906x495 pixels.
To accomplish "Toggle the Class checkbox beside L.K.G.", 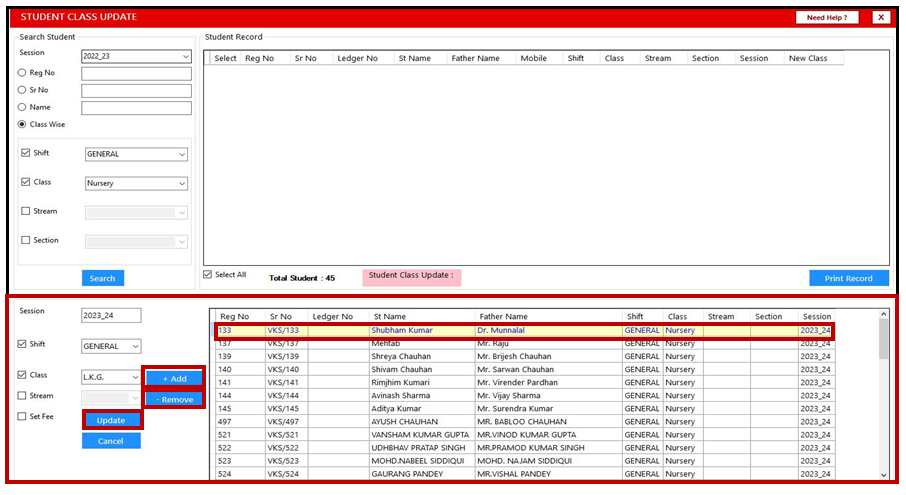I will pos(22,375).
